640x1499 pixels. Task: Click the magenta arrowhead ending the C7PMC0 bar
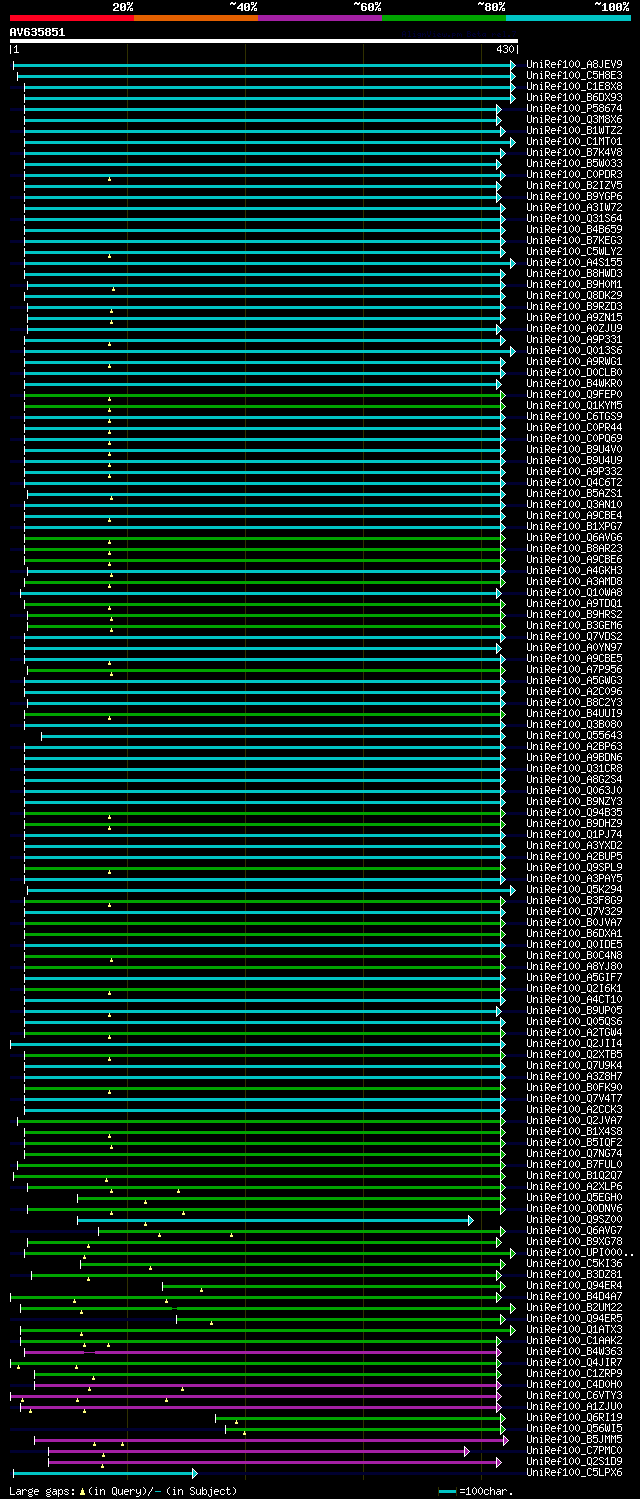pyautogui.click(x=466, y=1451)
